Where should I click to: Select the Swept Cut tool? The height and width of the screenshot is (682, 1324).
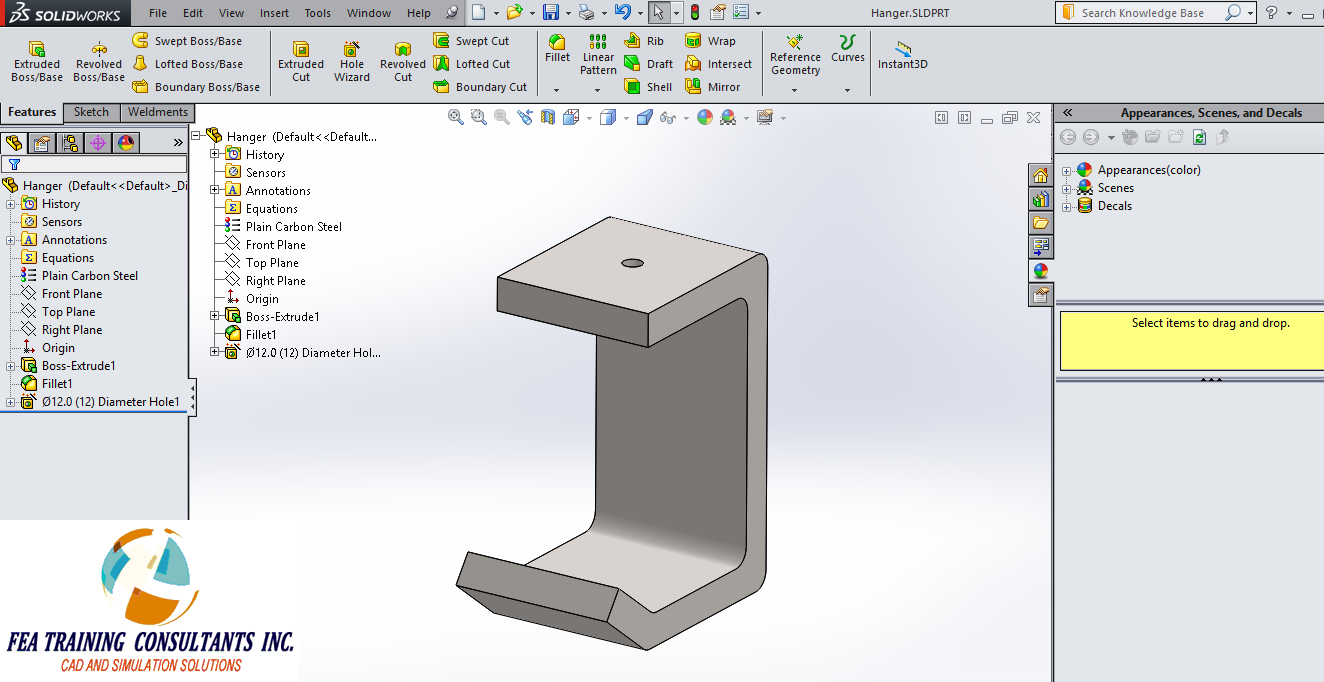470,40
